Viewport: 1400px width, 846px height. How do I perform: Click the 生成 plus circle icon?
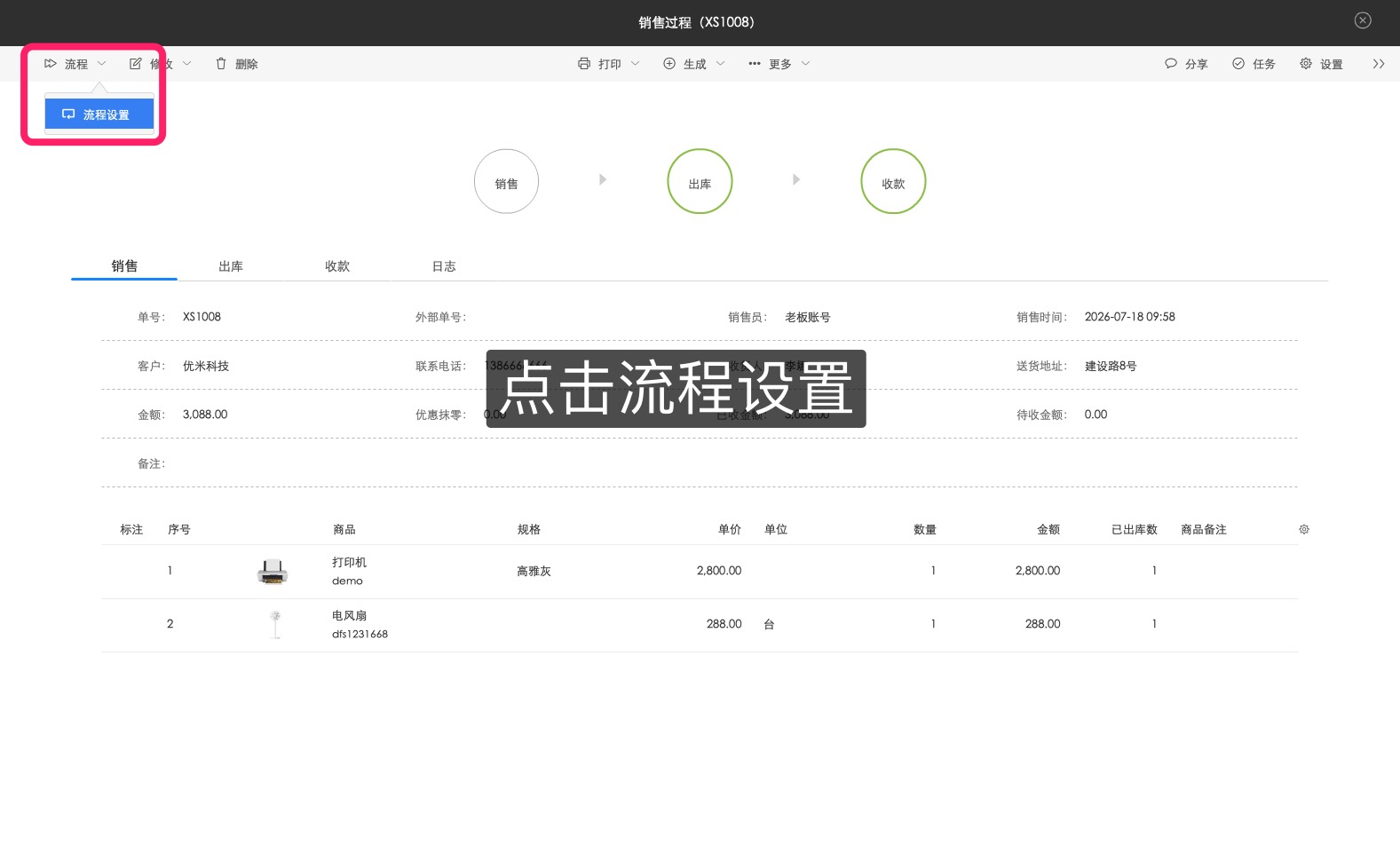click(669, 64)
